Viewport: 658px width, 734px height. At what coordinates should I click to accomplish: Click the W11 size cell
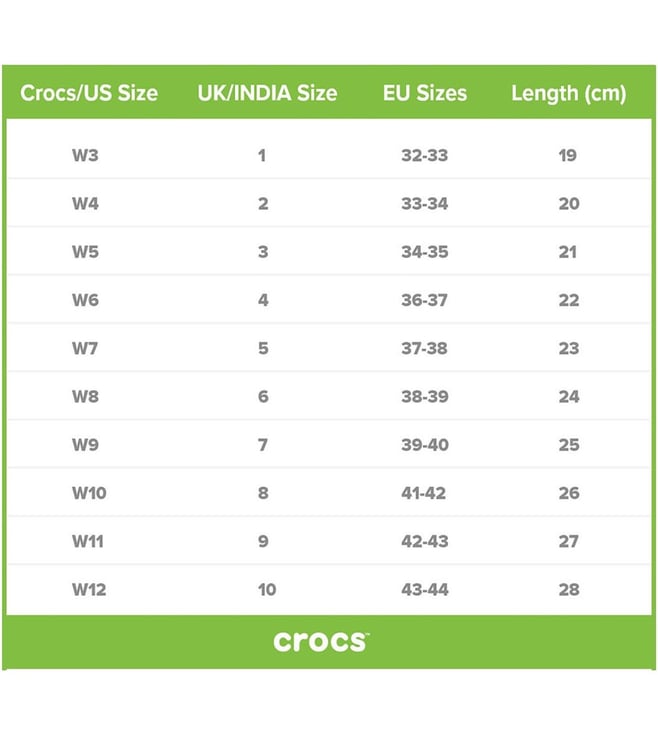pos(88,541)
